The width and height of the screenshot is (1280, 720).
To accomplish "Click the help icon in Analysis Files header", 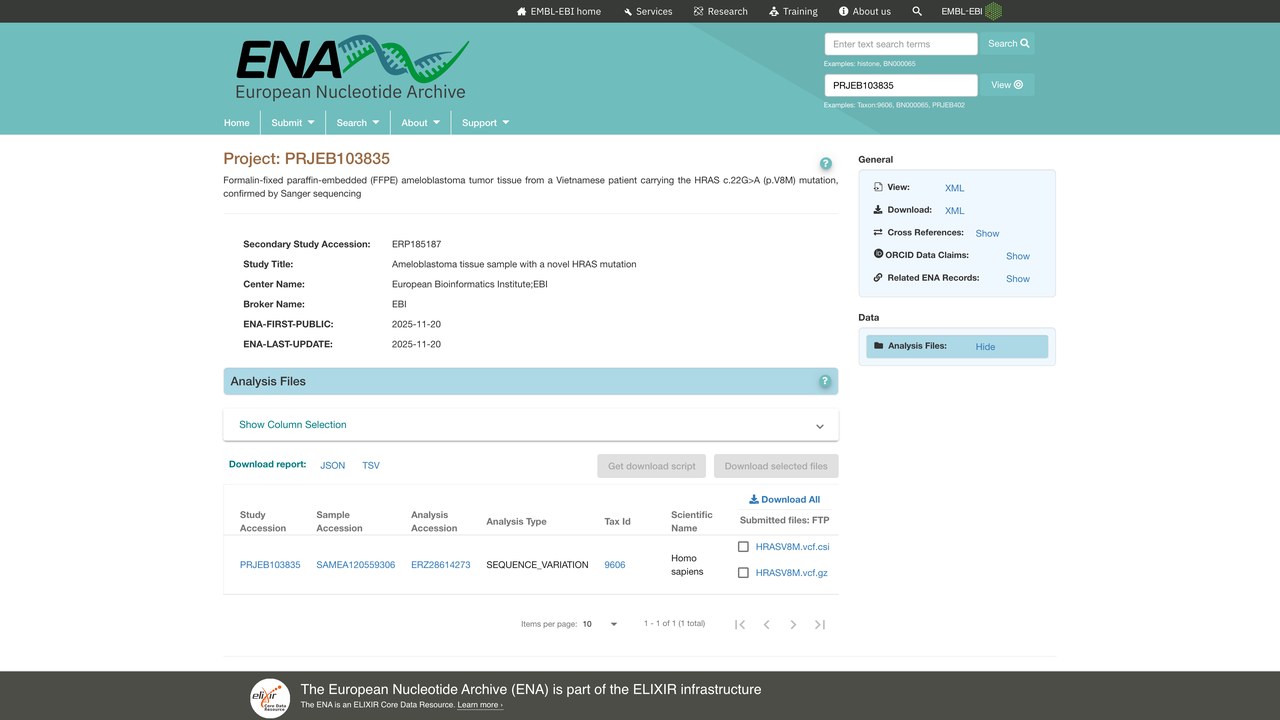I will (x=825, y=381).
